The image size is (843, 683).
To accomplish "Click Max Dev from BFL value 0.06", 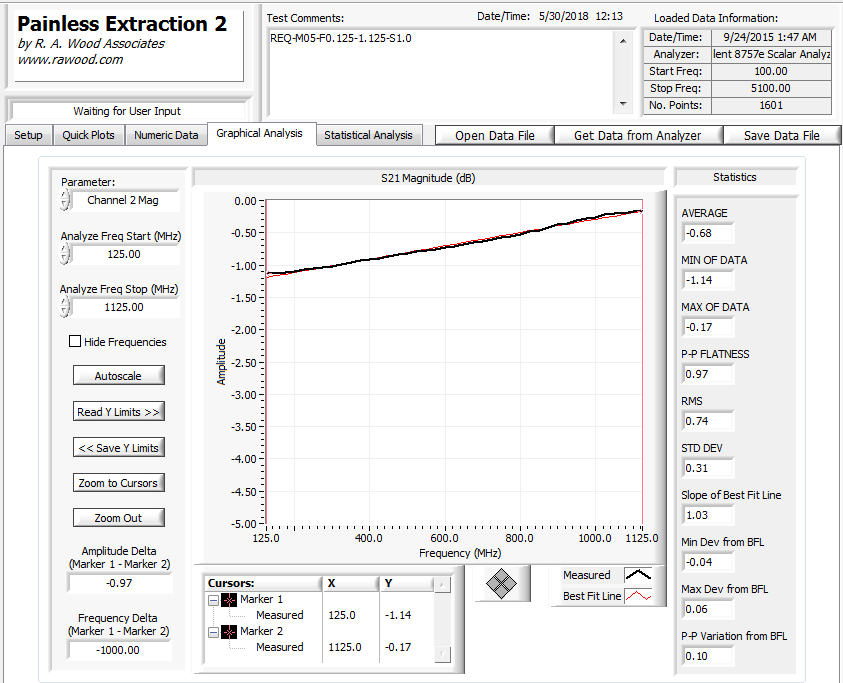I will (708, 609).
